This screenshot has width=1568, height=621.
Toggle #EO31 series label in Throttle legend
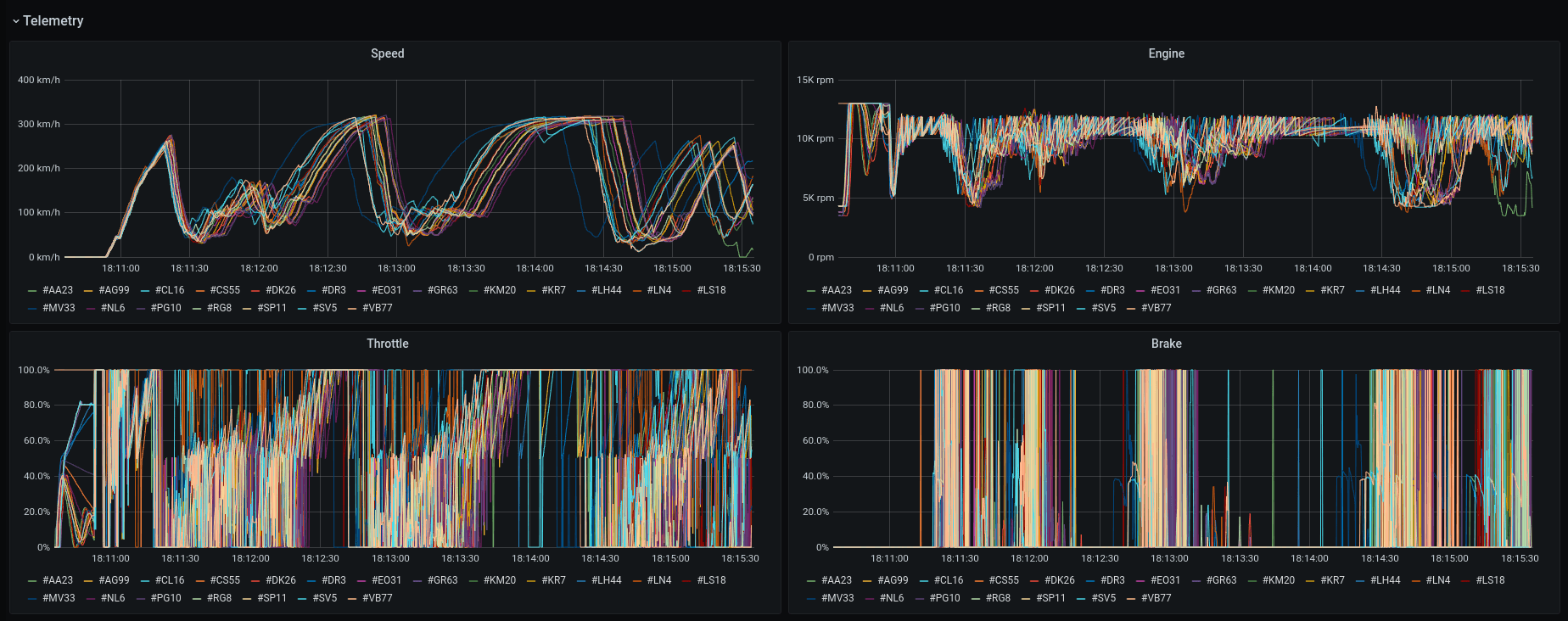pyautogui.click(x=386, y=580)
